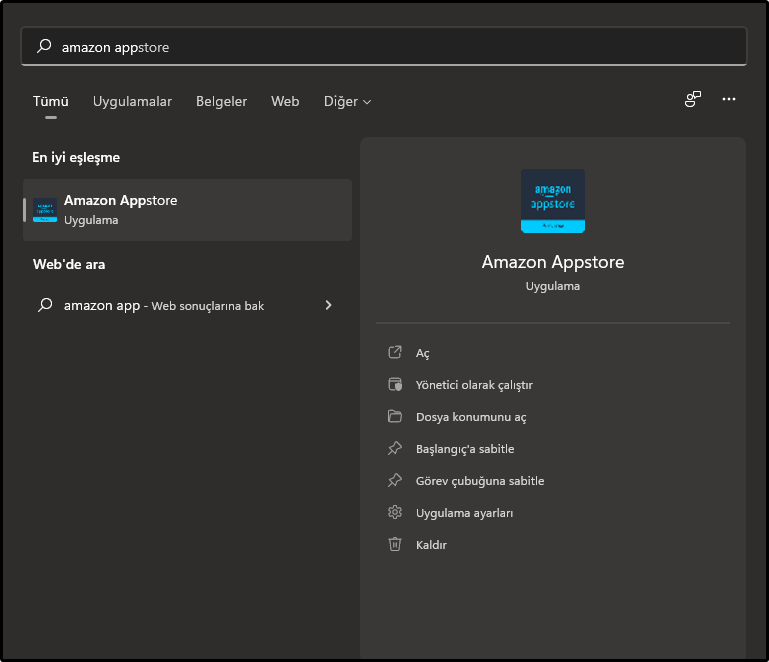
Task: Click the shield icon for Yönetici olarak çalıştır
Action: [x=395, y=385]
